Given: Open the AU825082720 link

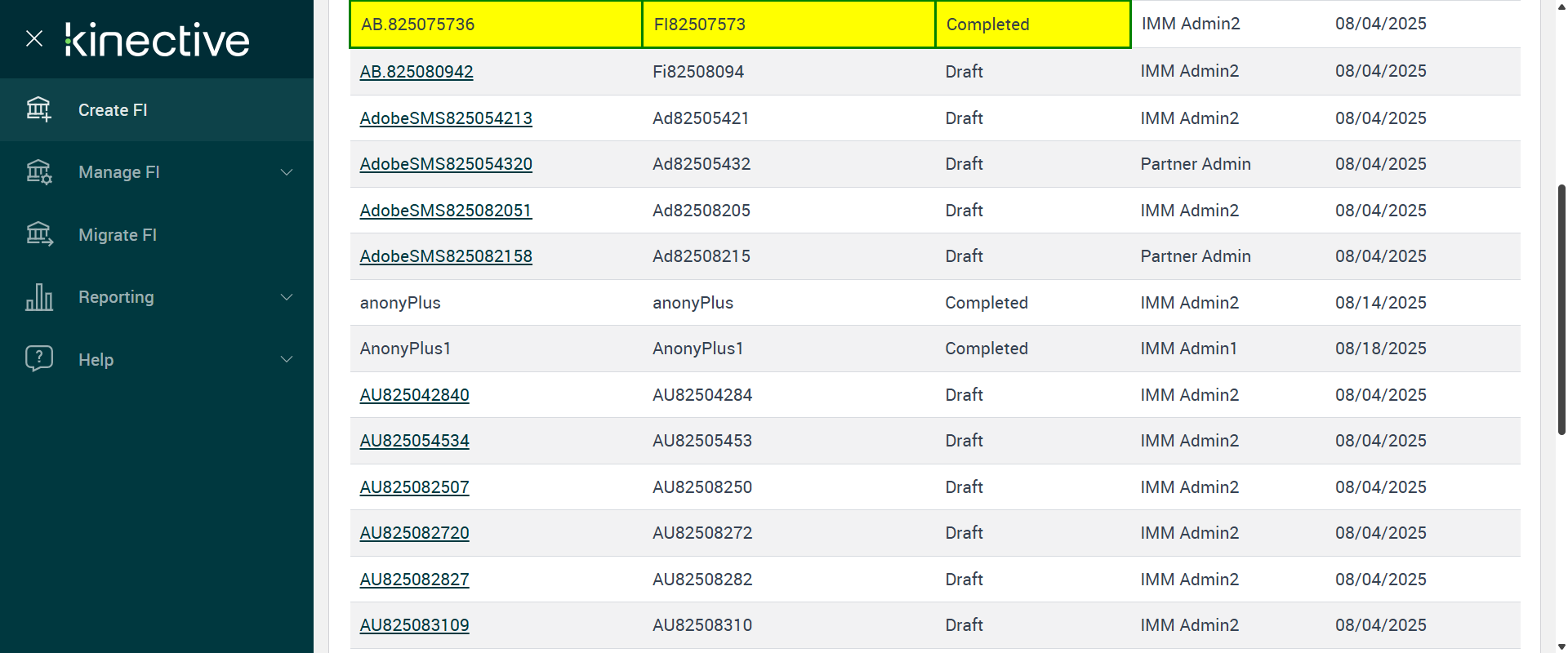Looking at the screenshot, I should (415, 533).
